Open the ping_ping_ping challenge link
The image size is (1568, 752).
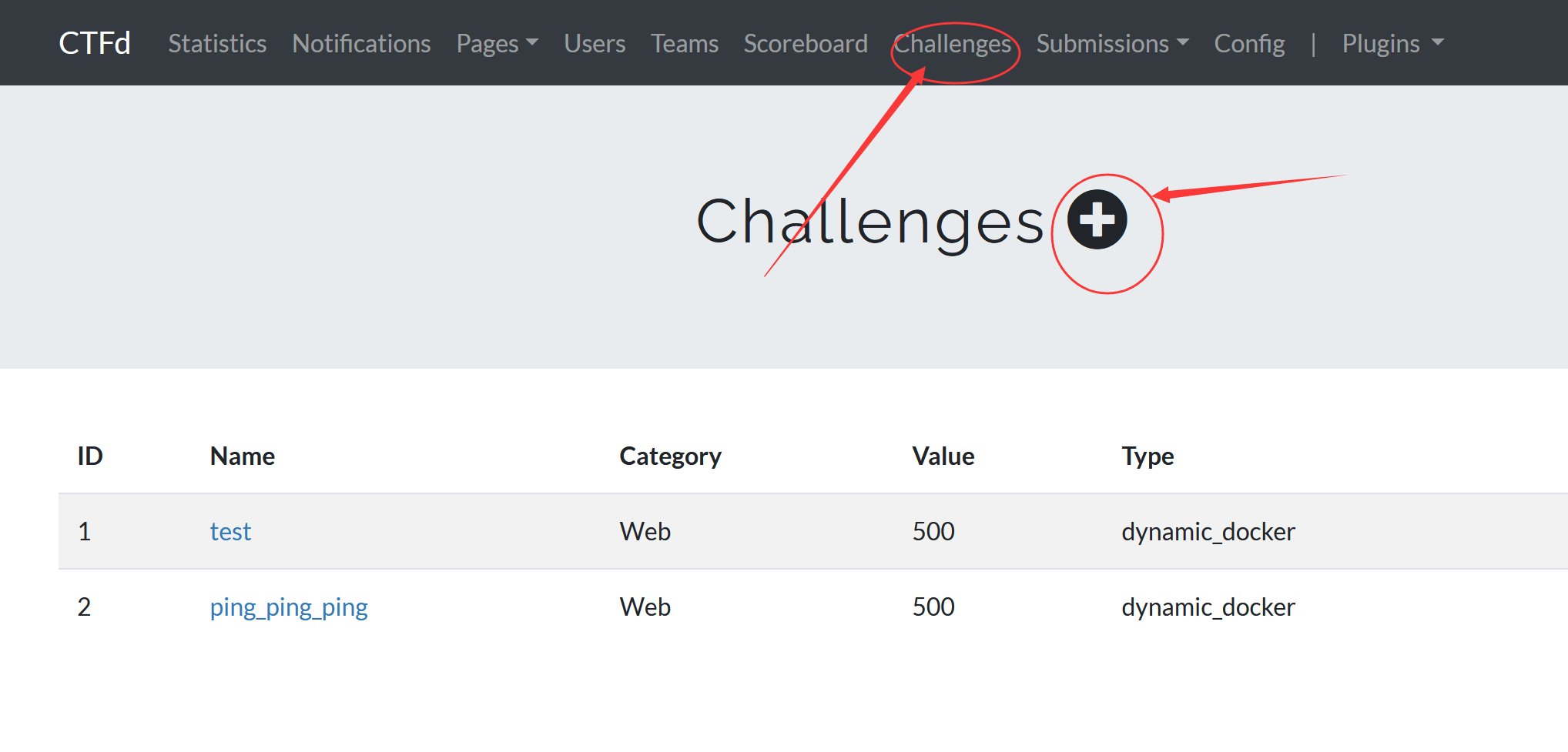click(x=289, y=607)
